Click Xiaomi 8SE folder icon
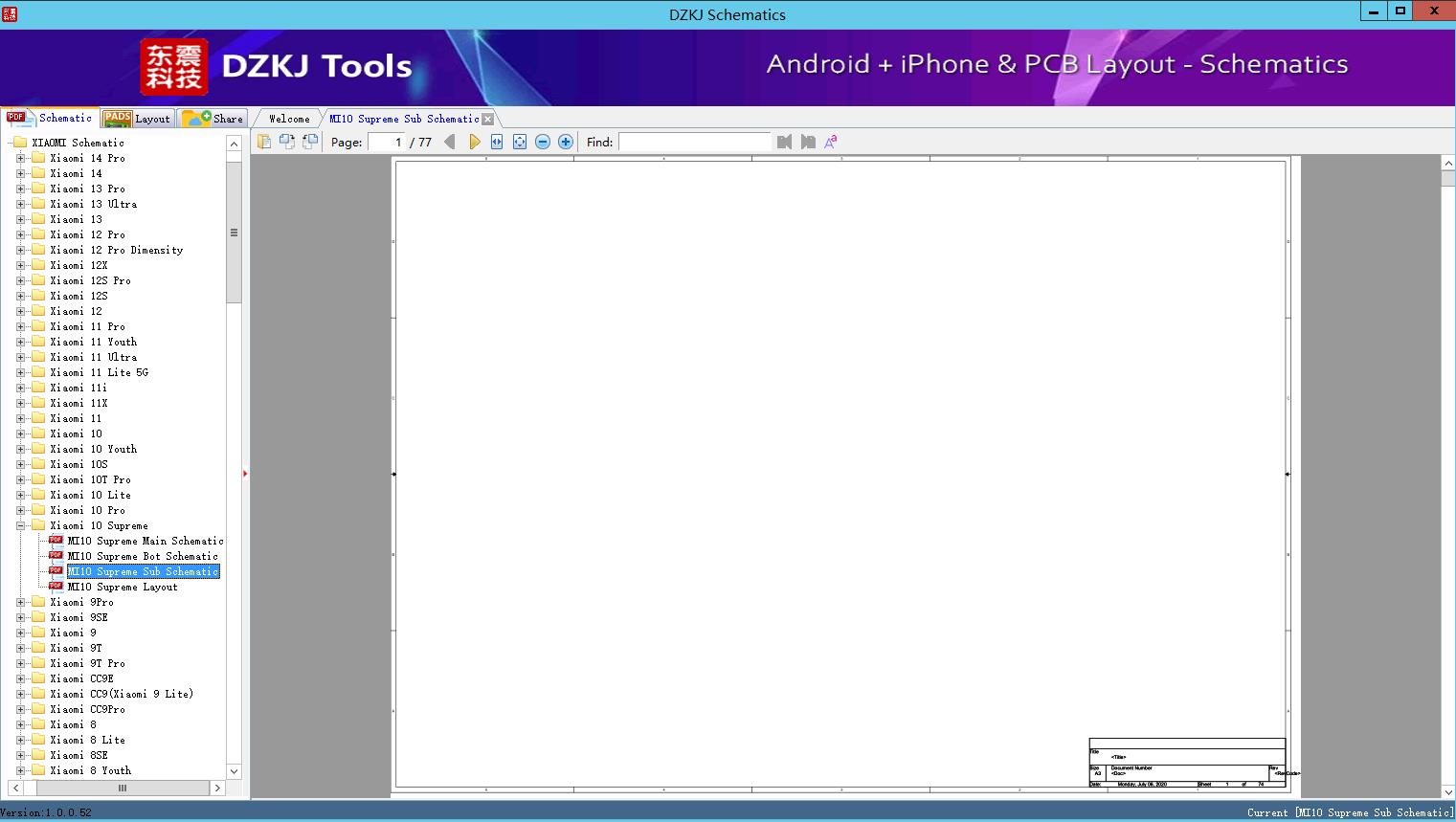The width and height of the screenshot is (1456, 822). 38,755
